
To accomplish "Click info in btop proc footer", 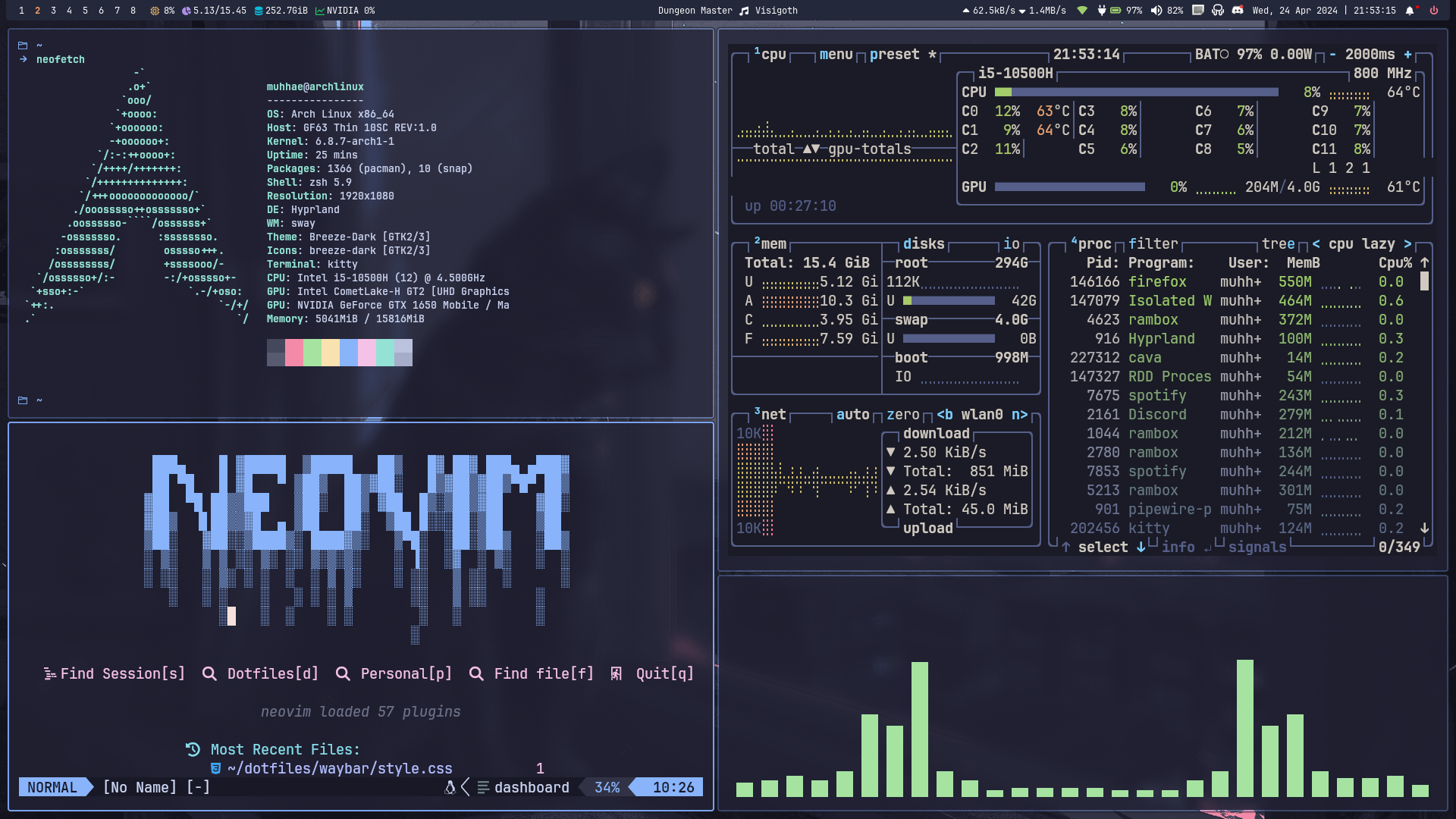I will click(x=1178, y=547).
